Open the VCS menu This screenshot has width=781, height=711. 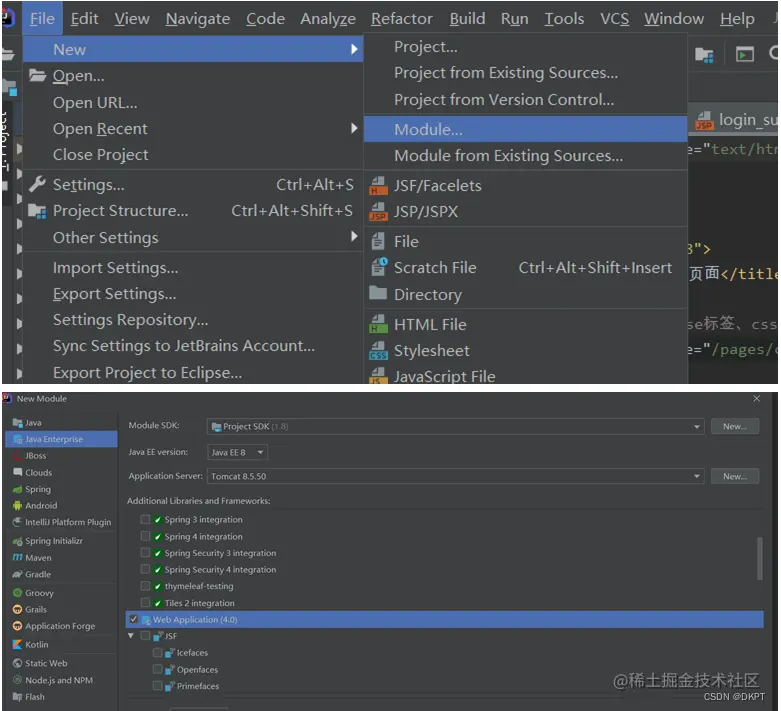(614, 18)
